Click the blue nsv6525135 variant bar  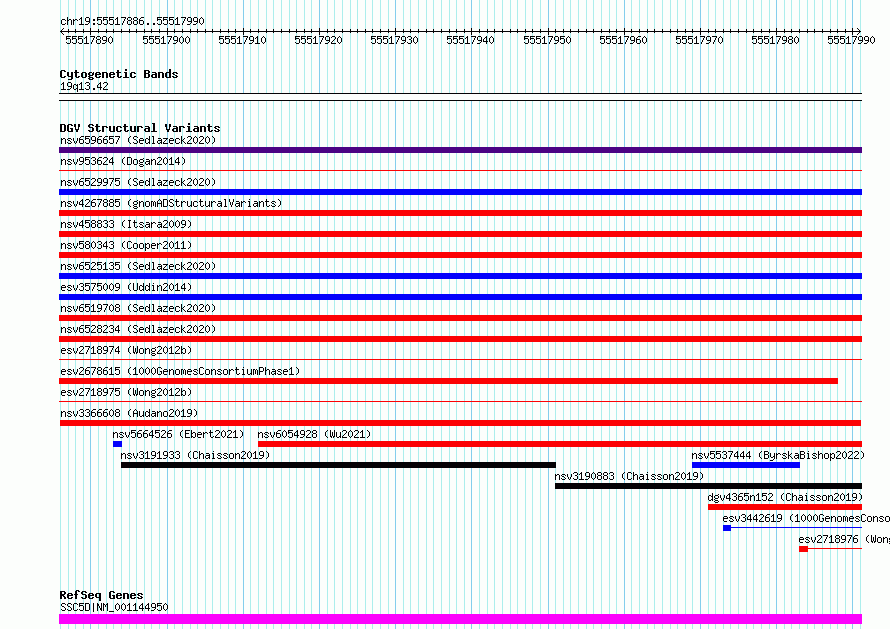tap(460, 276)
